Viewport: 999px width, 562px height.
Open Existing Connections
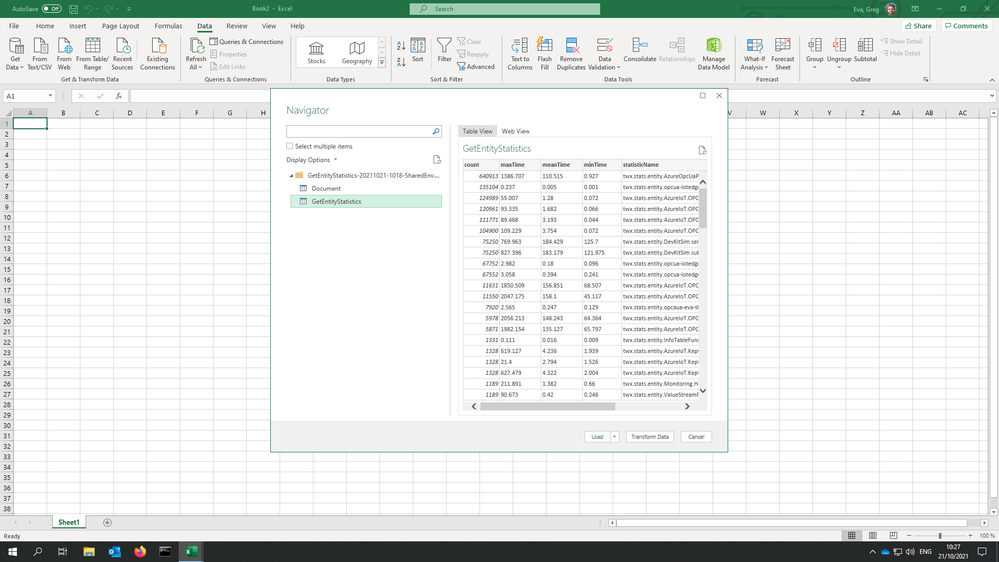pos(157,54)
